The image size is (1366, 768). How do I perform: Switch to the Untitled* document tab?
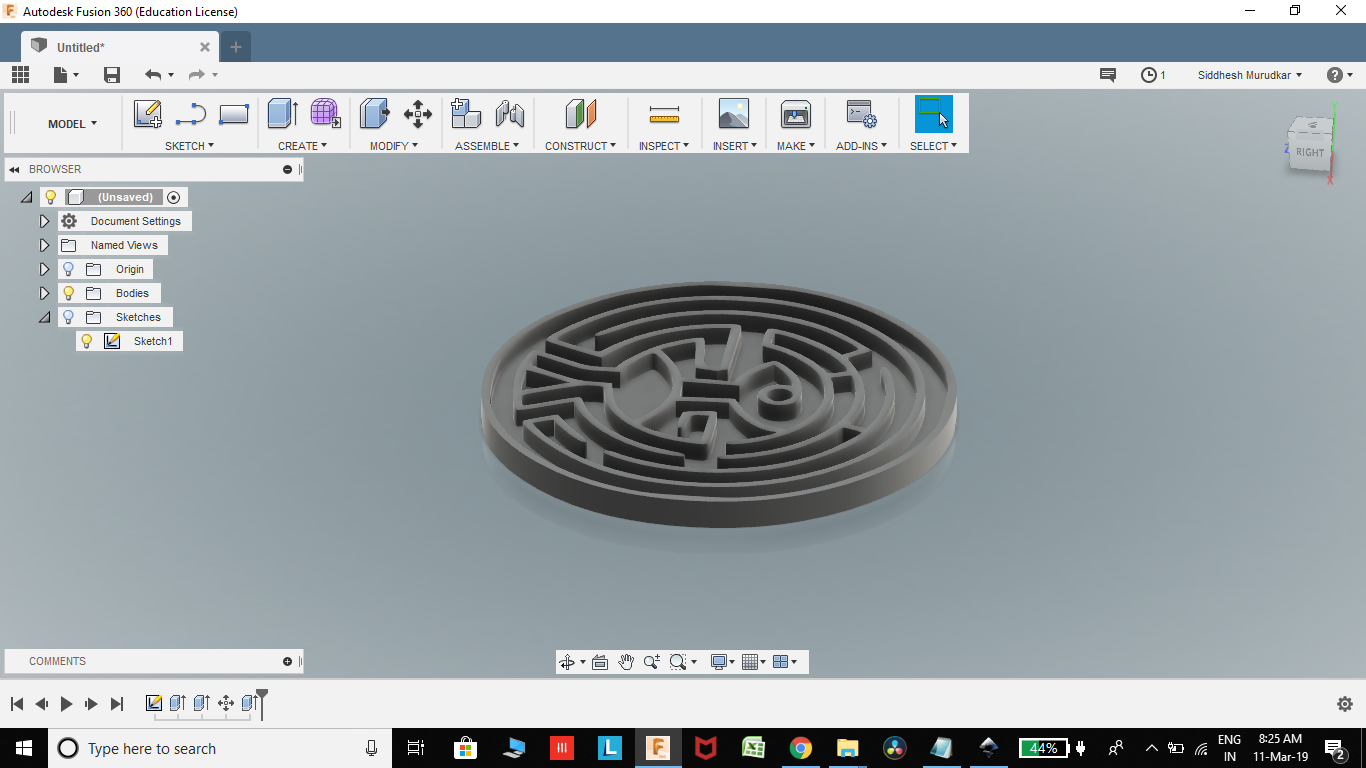(120, 47)
